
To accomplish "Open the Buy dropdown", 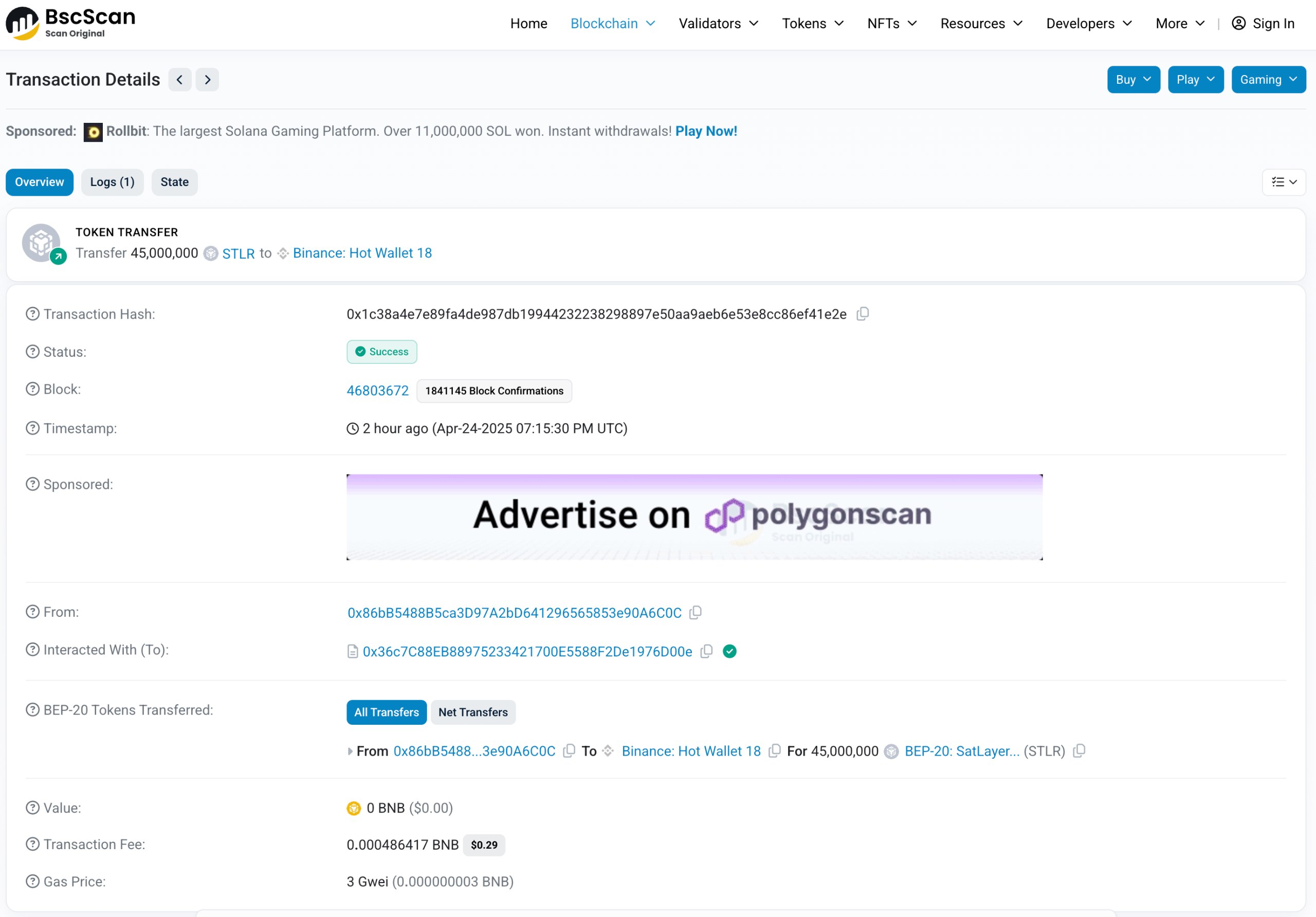I will point(1133,80).
